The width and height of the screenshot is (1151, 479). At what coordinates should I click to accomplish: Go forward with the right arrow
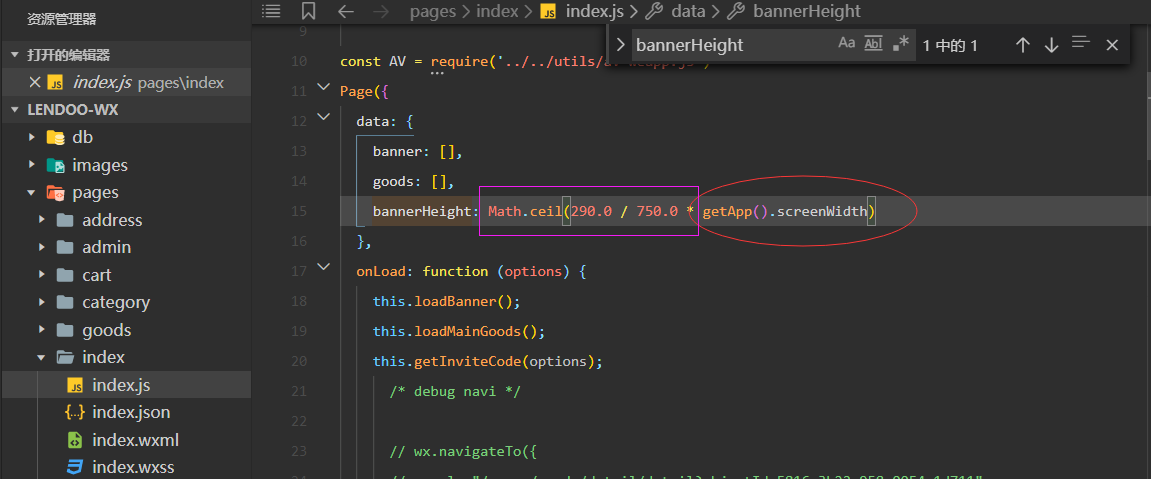381,11
